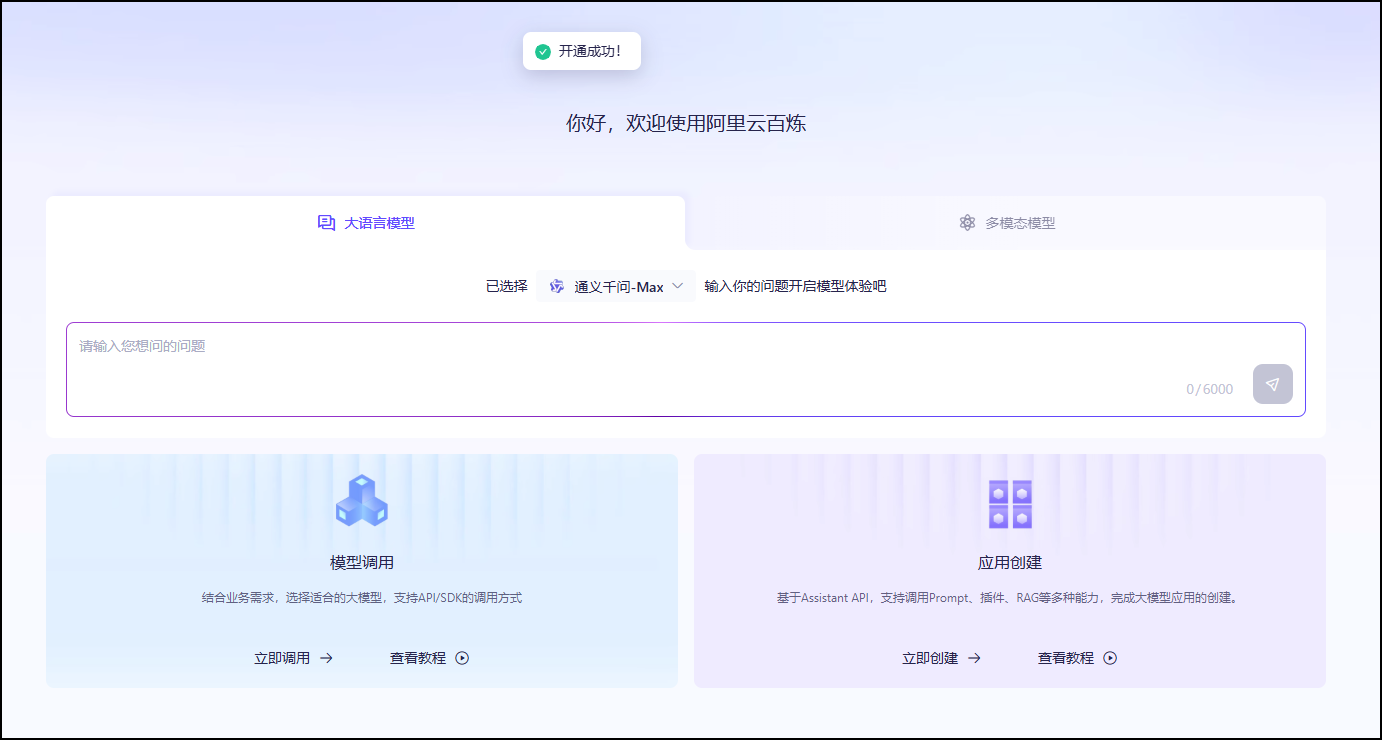Click the 模型调用 card title
Screen dimensions: 1382x740
[x=362, y=563]
